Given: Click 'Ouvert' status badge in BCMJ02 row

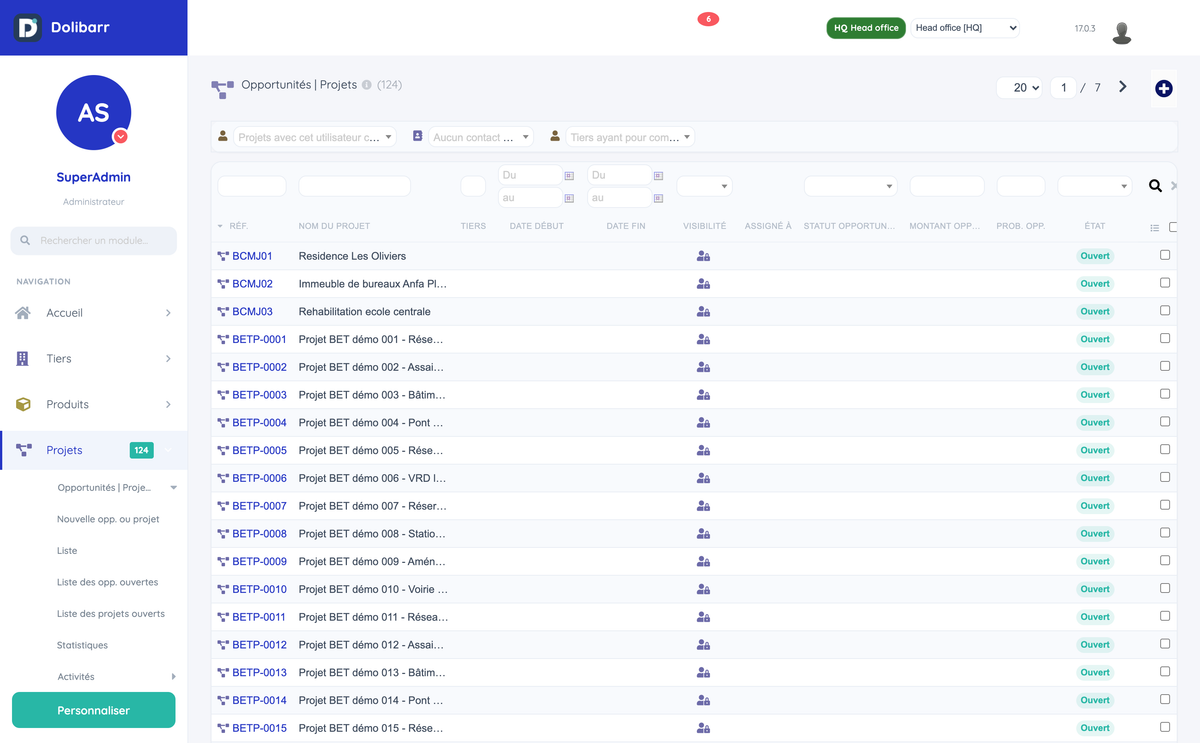Looking at the screenshot, I should pyautogui.click(x=1094, y=284).
